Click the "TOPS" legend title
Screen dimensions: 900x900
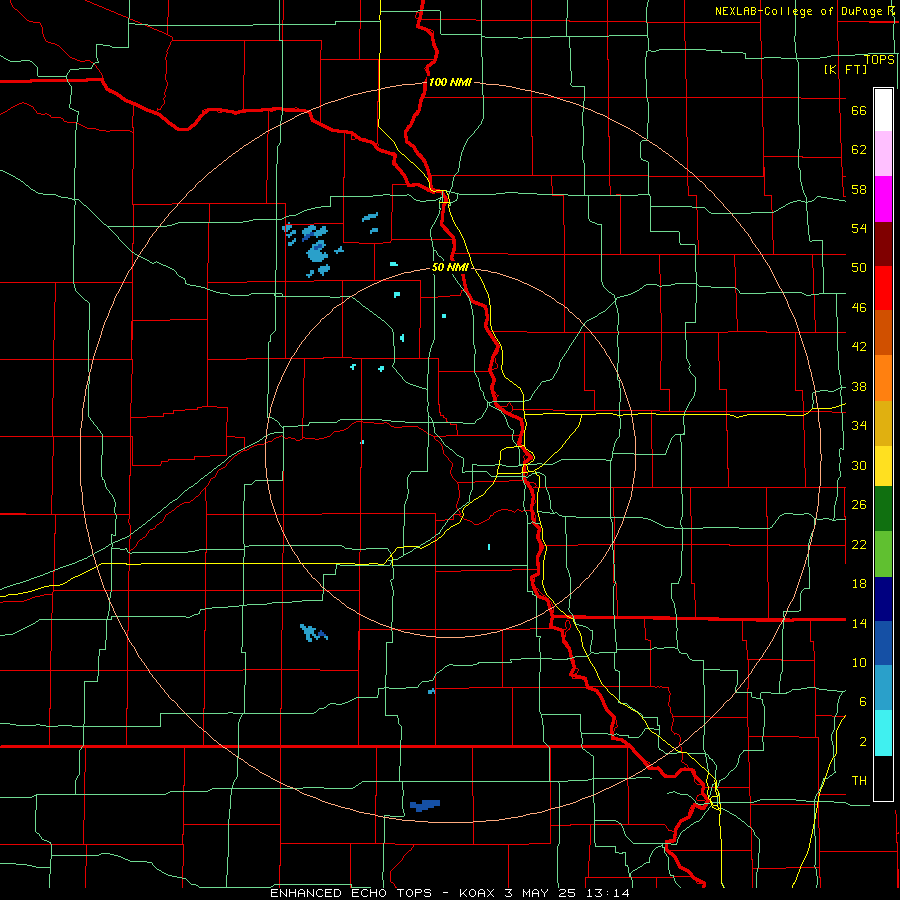point(879,59)
